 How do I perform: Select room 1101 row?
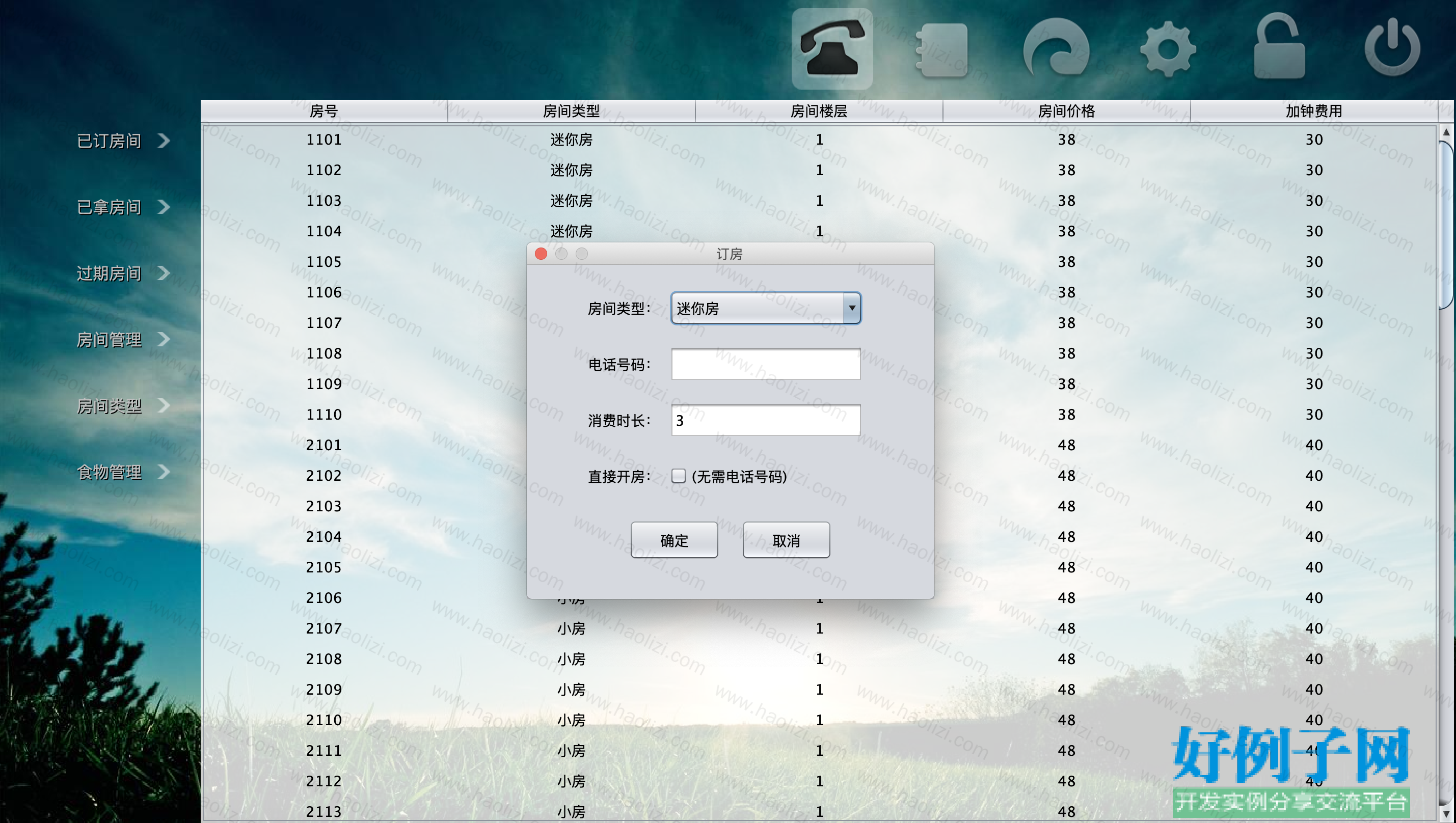(x=819, y=140)
